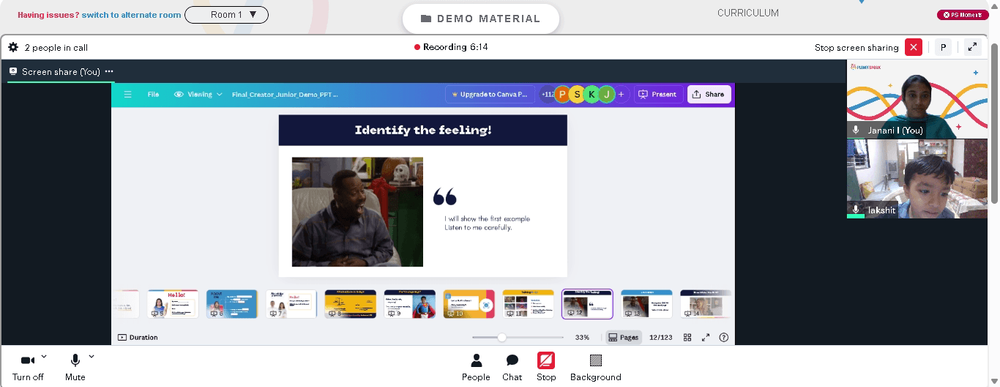
Task: Click microphone icon on lakshit's tile
Action: tap(856, 210)
